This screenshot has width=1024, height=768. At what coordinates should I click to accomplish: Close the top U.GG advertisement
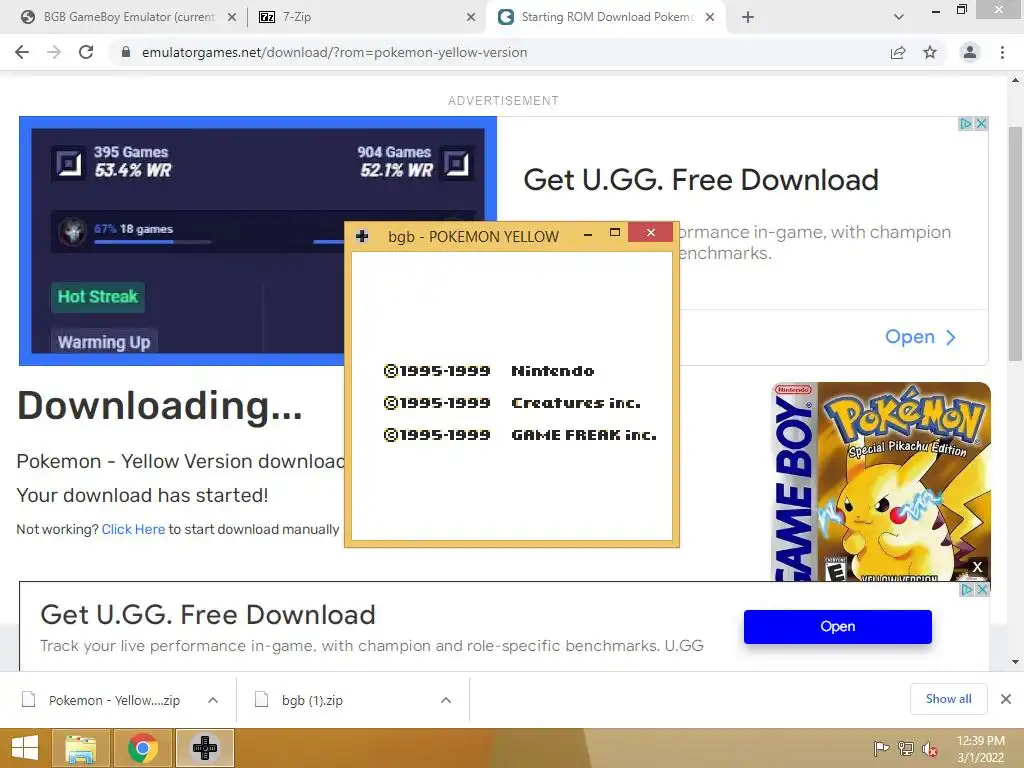(981, 123)
